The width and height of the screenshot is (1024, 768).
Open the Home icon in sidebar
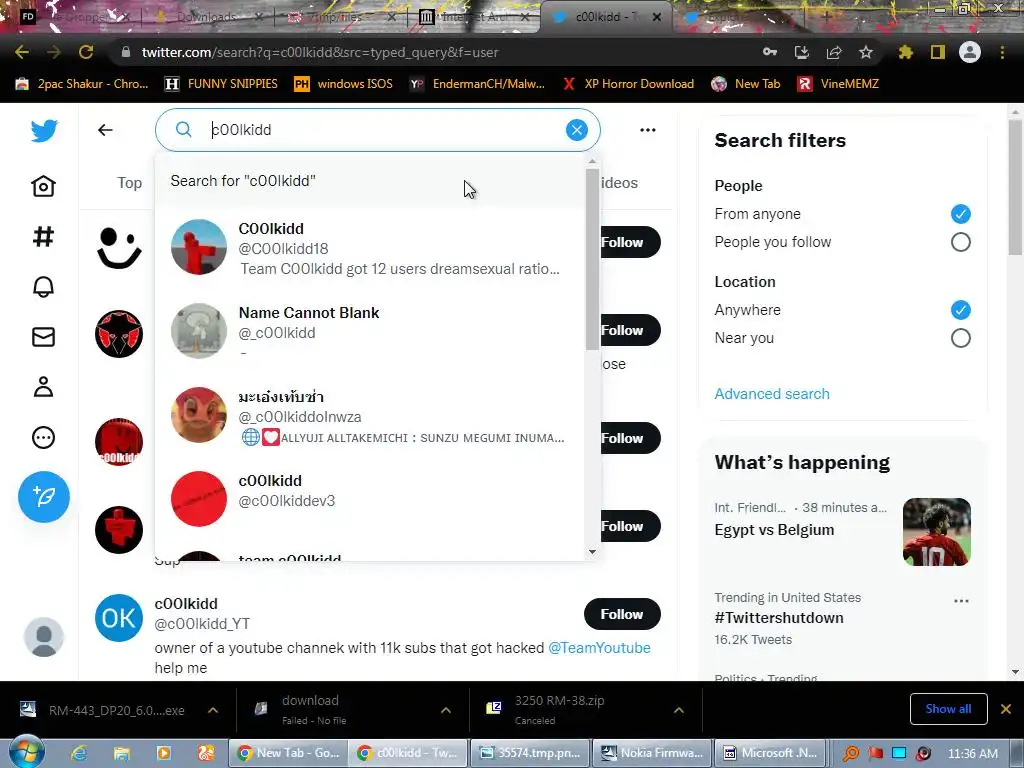click(x=44, y=187)
